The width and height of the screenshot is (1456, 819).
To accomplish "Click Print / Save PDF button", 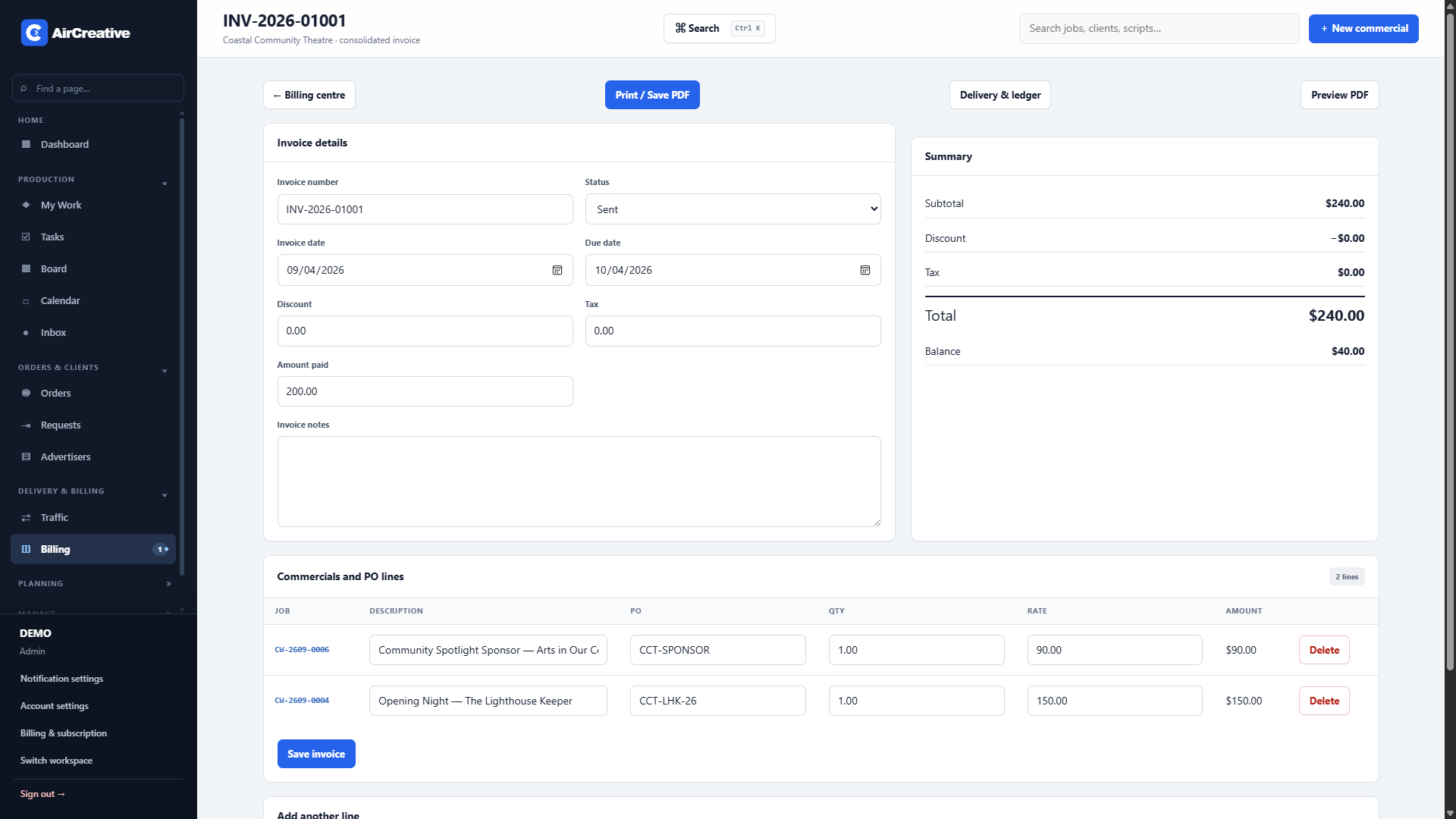I will click(x=652, y=95).
